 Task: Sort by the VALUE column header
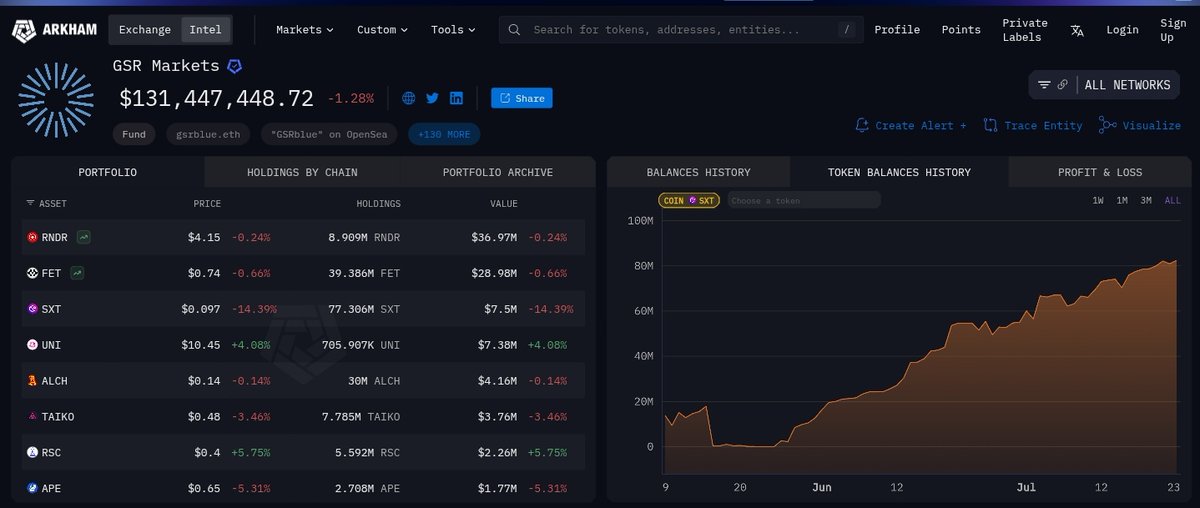pyautogui.click(x=504, y=204)
